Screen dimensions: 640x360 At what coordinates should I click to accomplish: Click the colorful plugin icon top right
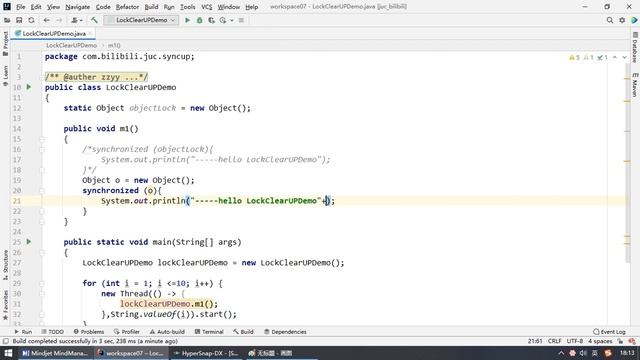pos(634,20)
